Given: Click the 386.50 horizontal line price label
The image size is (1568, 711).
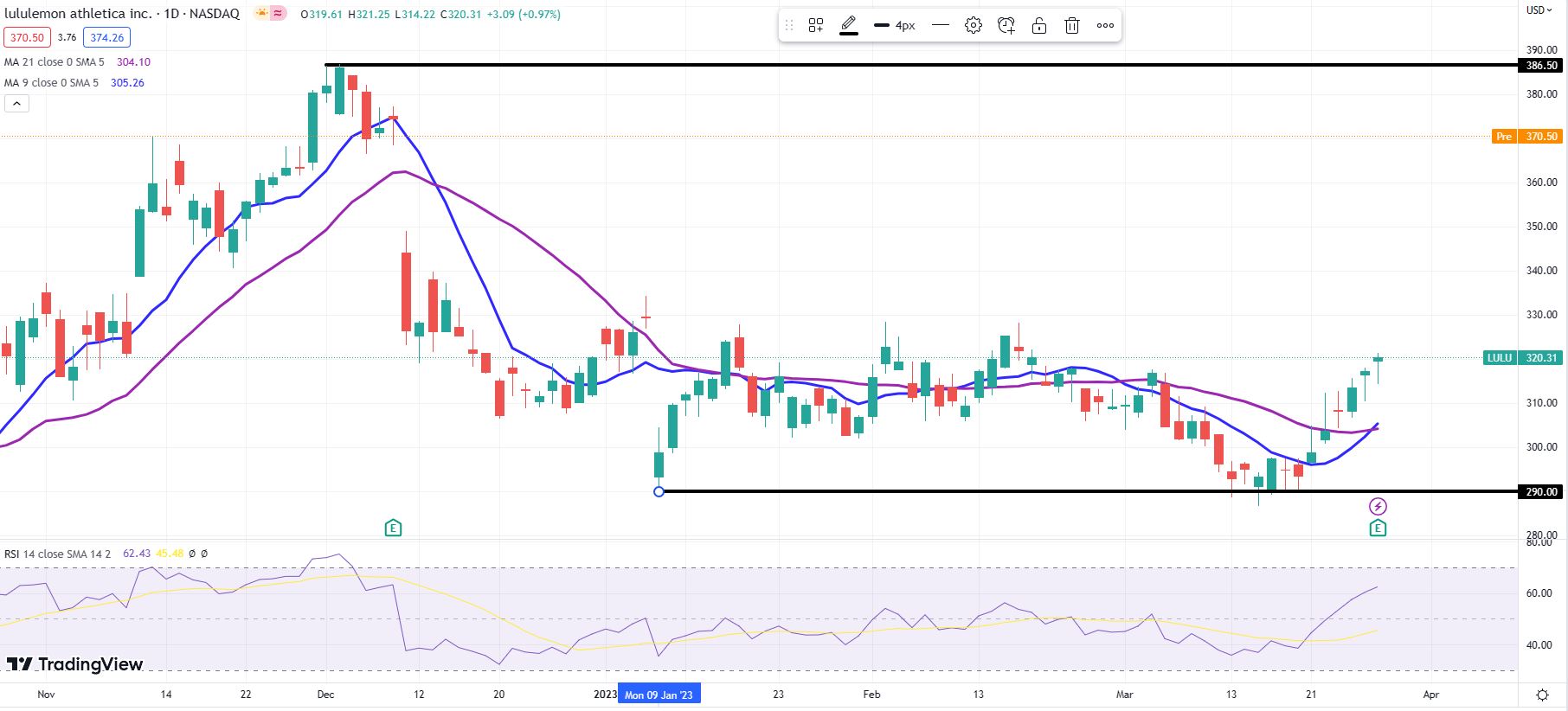Looking at the screenshot, I should click(x=1541, y=65).
